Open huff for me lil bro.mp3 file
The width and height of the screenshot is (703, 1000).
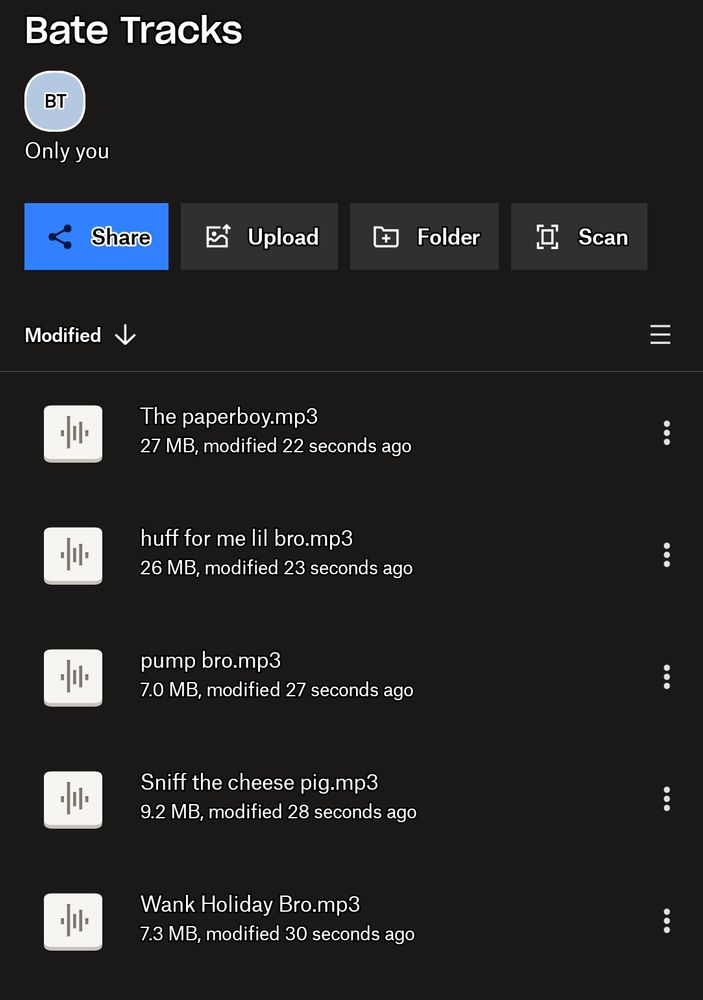[246, 538]
